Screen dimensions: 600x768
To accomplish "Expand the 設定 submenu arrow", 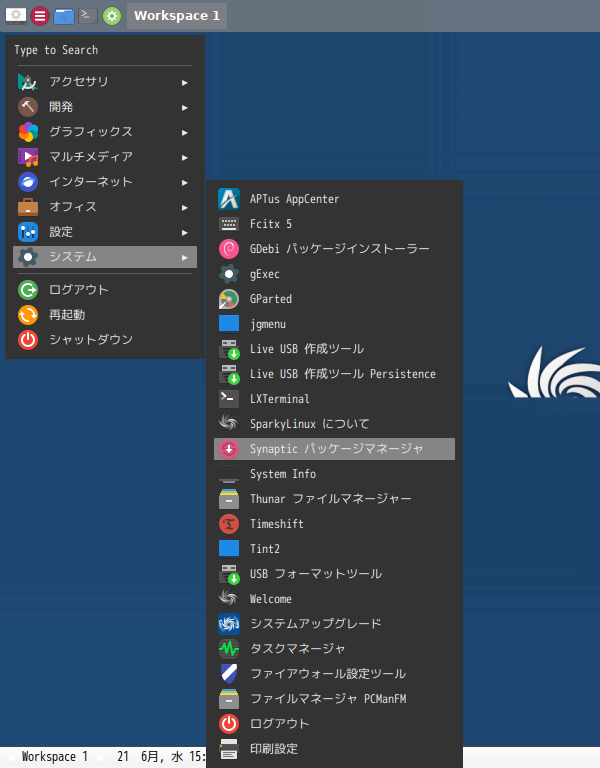I will [x=184, y=232].
